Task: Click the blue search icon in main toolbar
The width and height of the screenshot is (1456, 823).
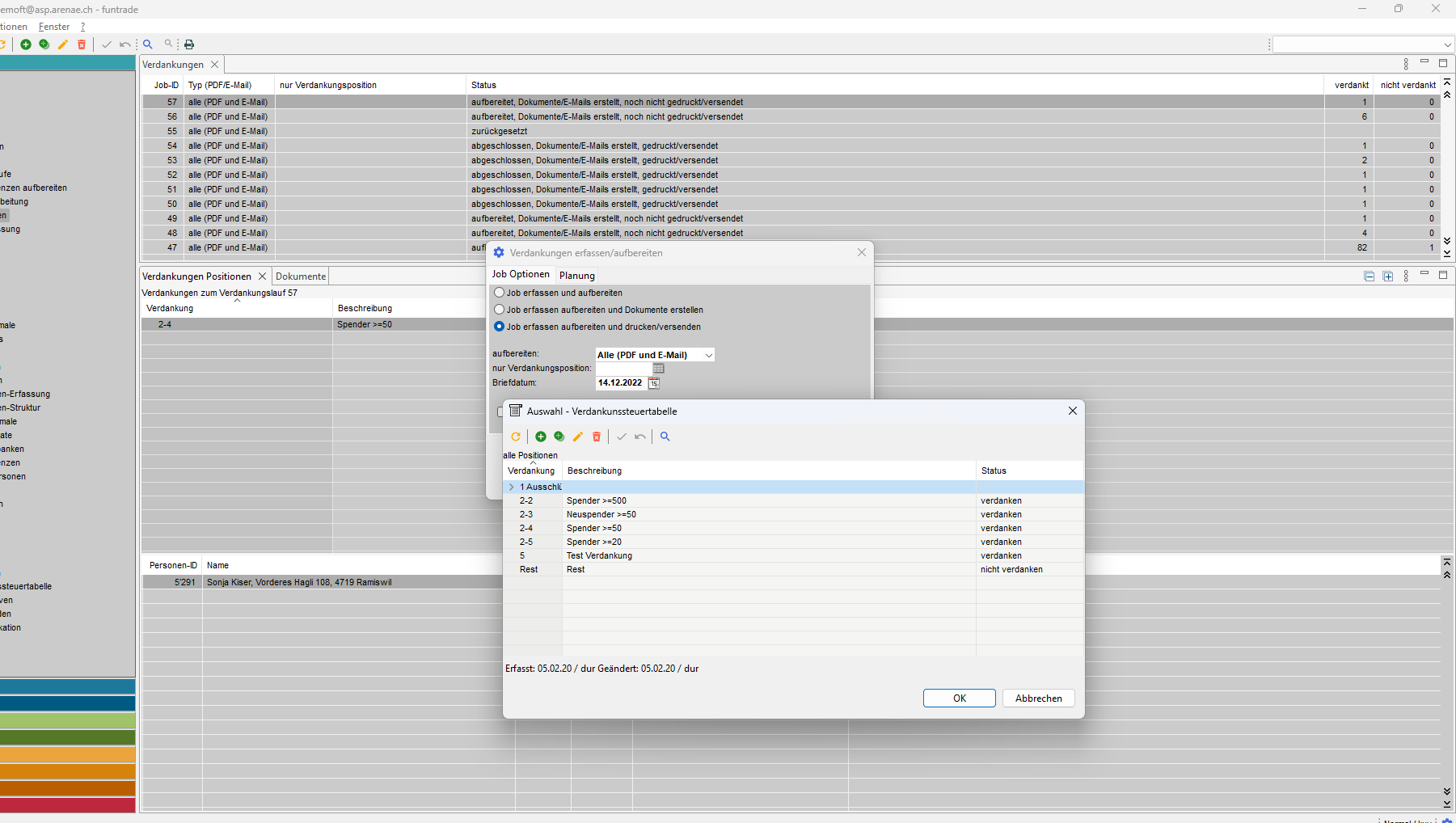Action: click(148, 44)
